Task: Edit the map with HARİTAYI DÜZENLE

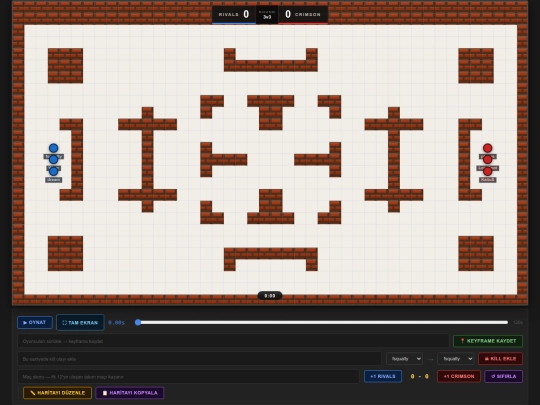Action: [x=58, y=393]
